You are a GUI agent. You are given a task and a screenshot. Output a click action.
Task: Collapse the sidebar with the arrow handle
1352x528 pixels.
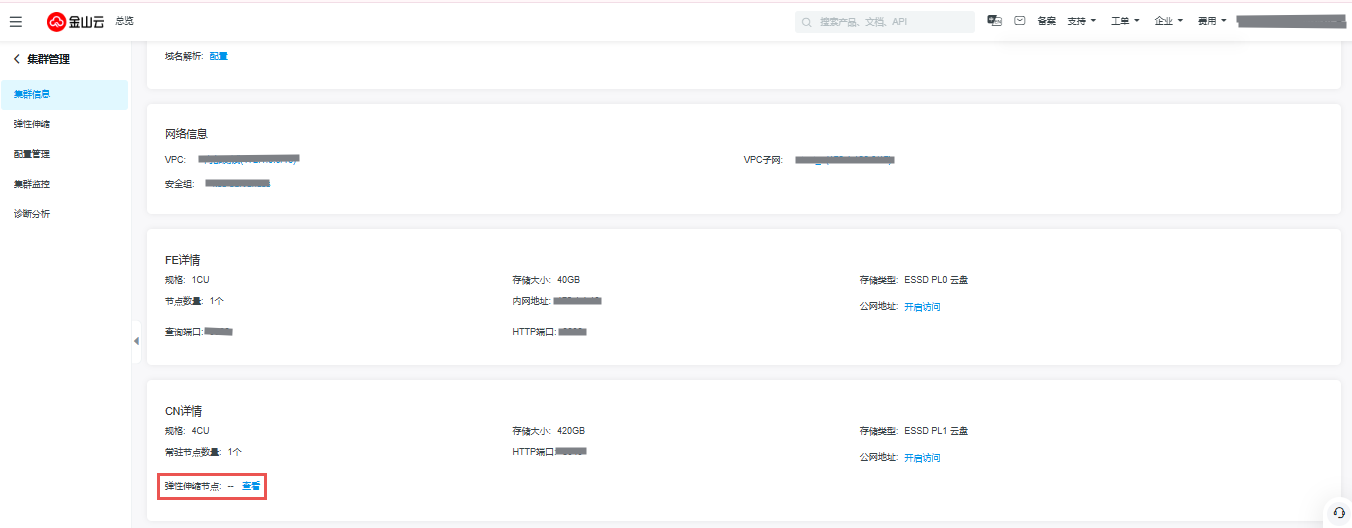(x=136, y=341)
